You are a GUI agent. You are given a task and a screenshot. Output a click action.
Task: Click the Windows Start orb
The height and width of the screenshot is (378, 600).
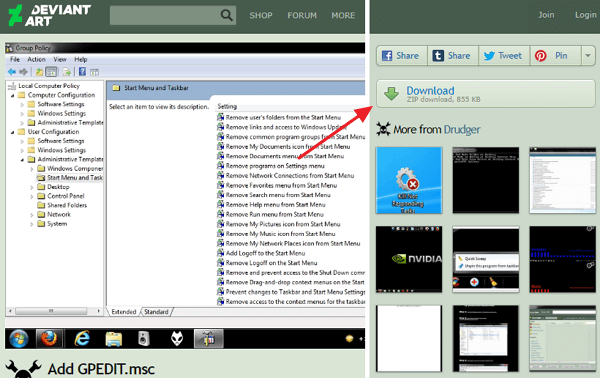19,339
